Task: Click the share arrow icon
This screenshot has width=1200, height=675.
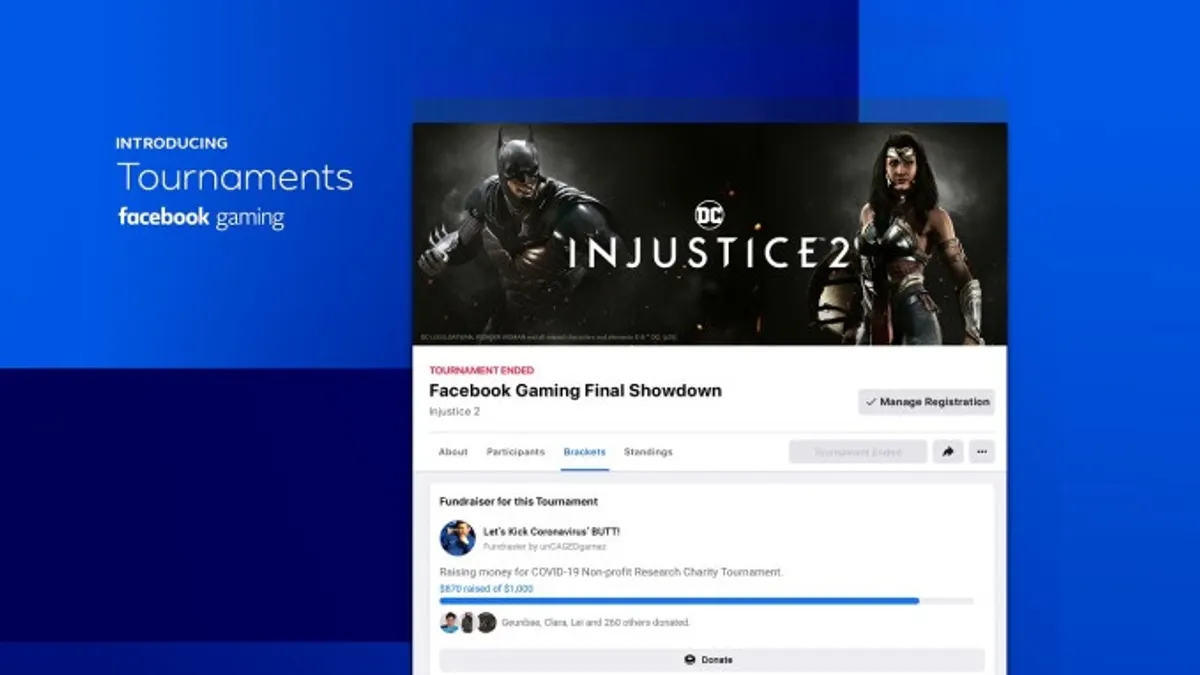Action: click(x=947, y=452)
